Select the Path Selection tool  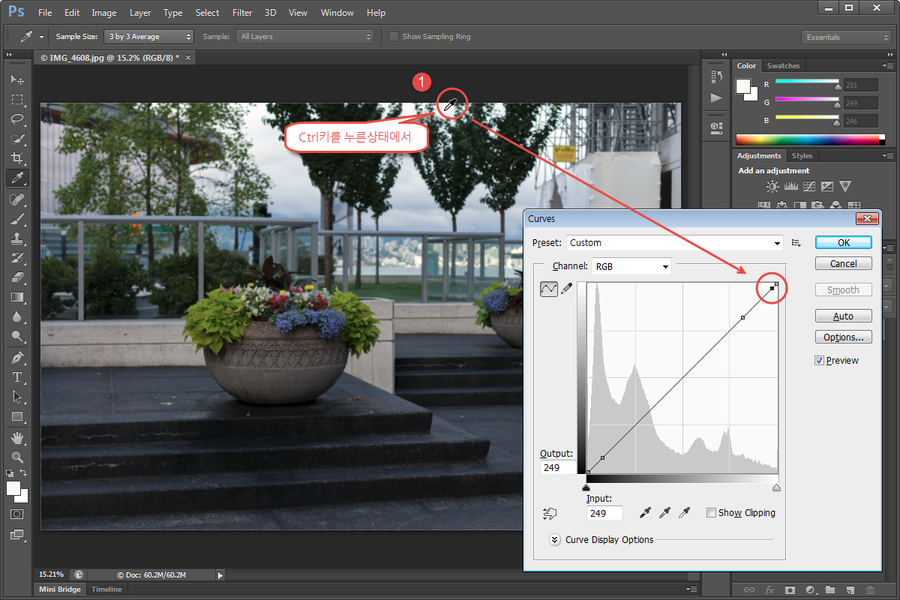pos(17,397)
